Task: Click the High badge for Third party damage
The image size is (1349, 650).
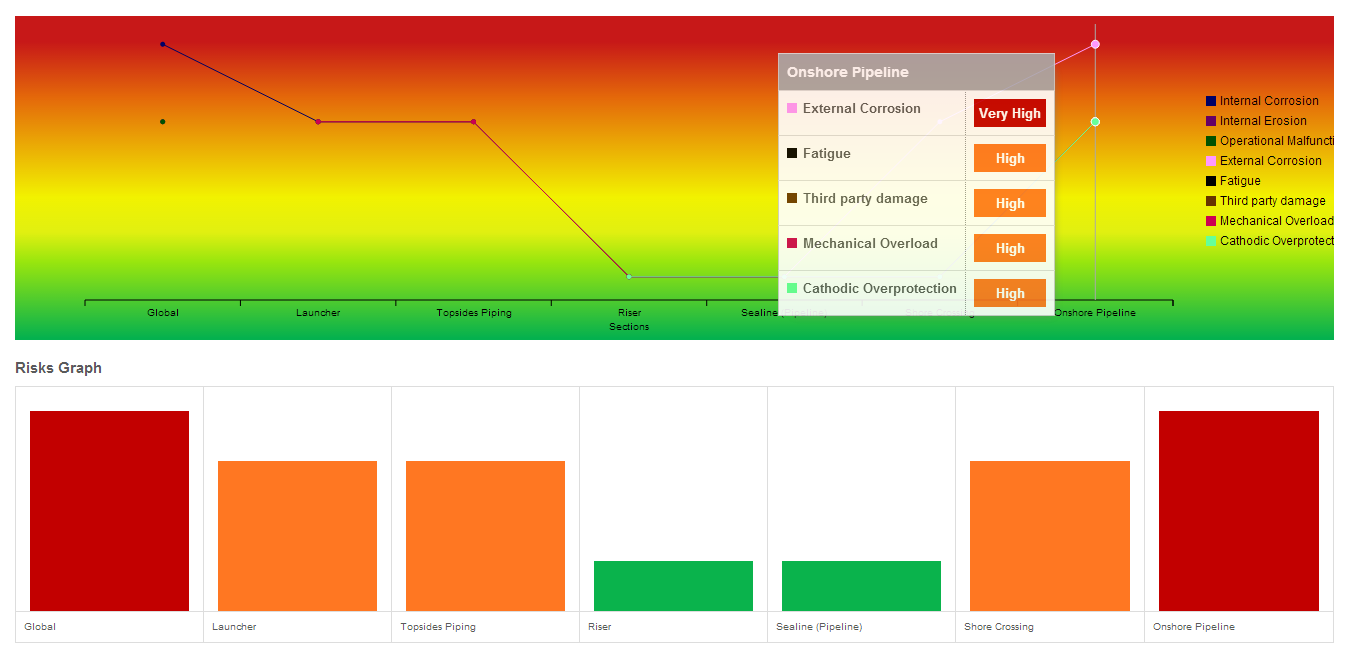Action: click(1010, 203)
